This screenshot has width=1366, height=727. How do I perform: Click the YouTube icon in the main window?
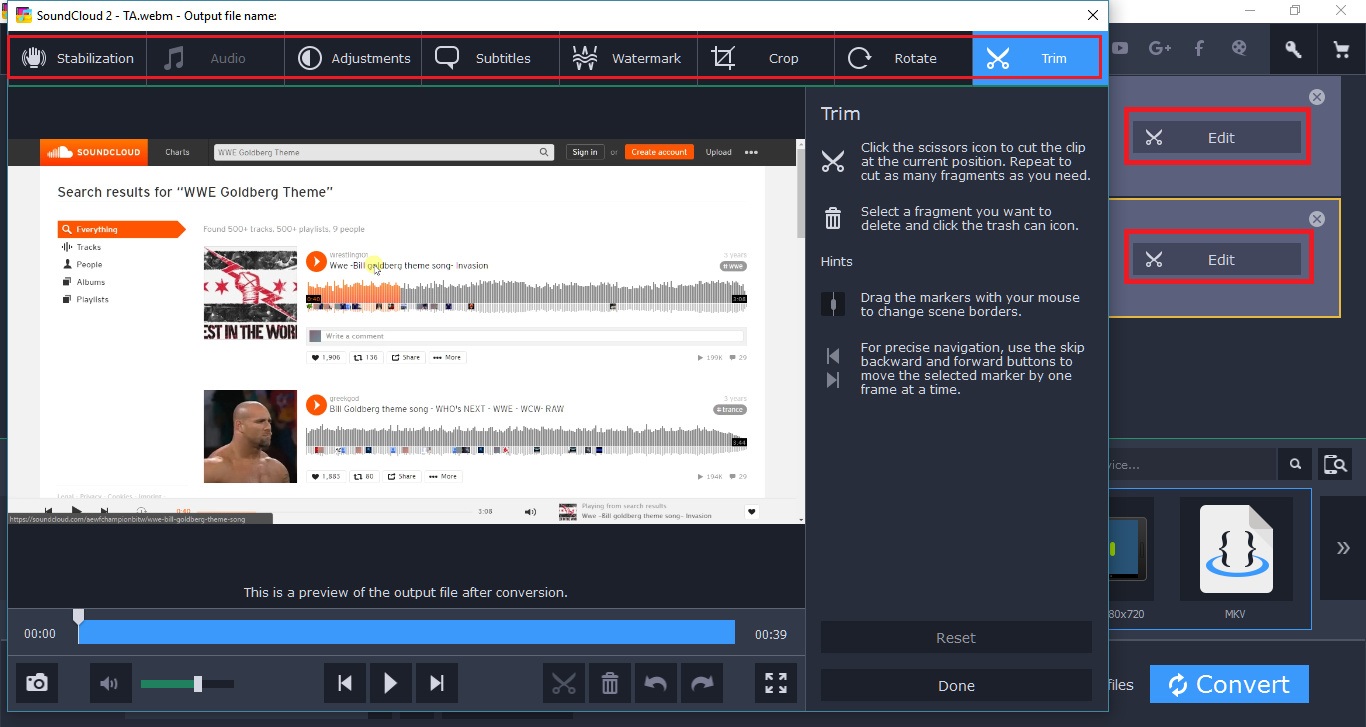click(x=1120, y=48)
